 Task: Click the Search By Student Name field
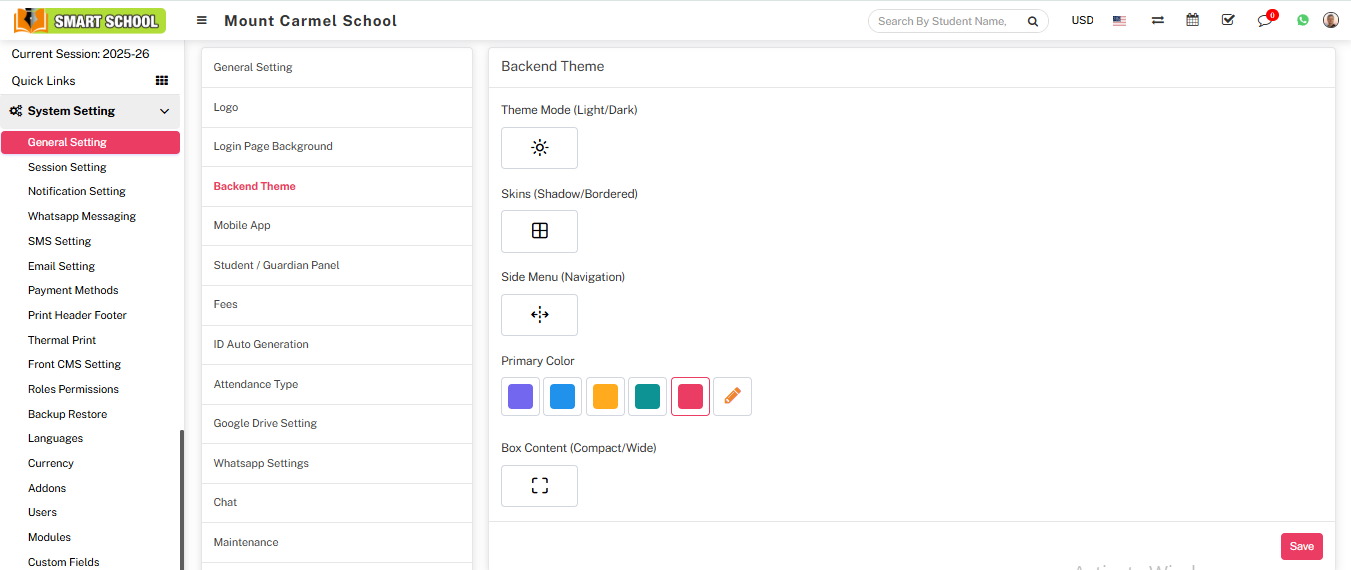[945, 21]
